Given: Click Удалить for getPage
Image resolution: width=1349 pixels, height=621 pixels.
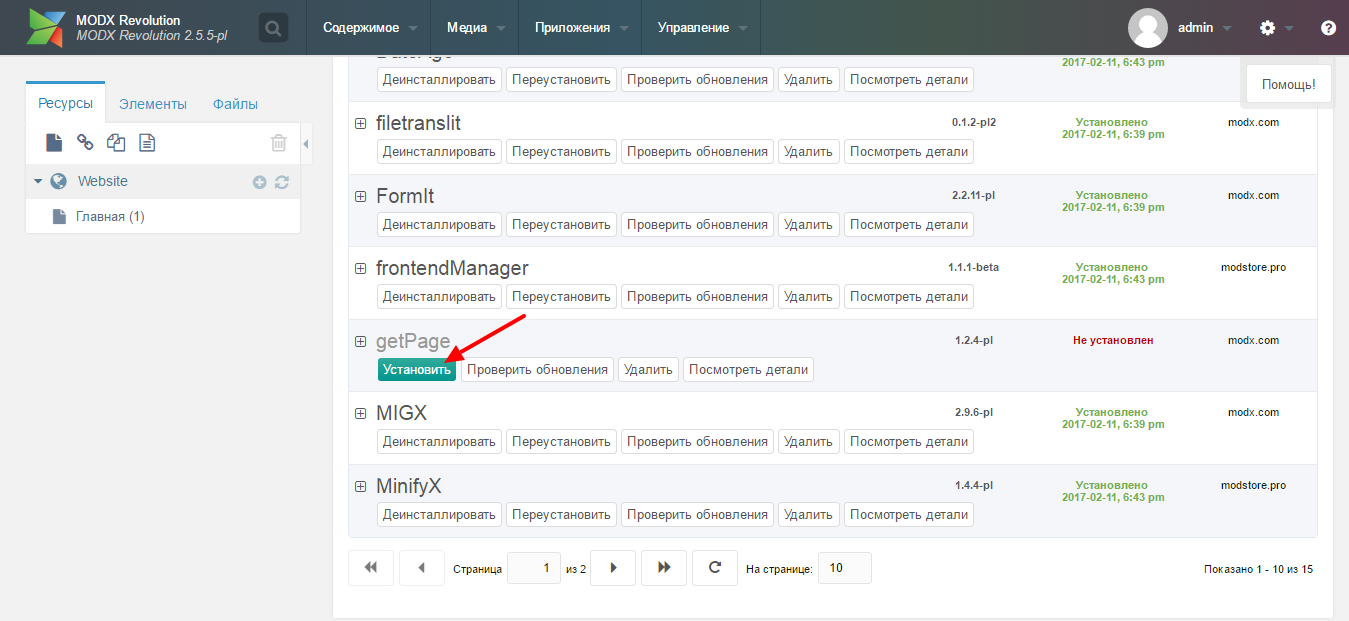Looking at the screenshot, I should pos(648,369).
